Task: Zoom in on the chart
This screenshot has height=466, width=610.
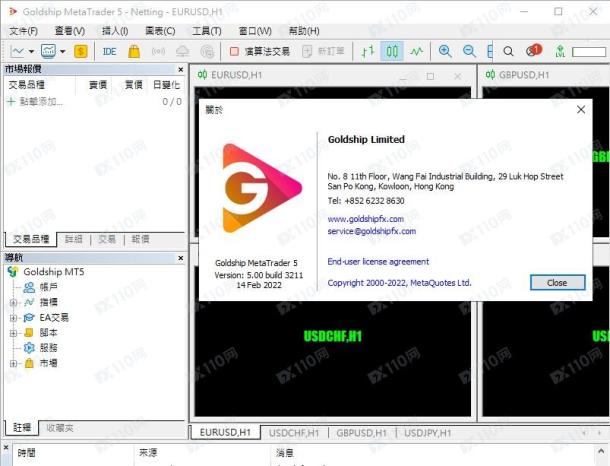Action: (x=445, y=51)
